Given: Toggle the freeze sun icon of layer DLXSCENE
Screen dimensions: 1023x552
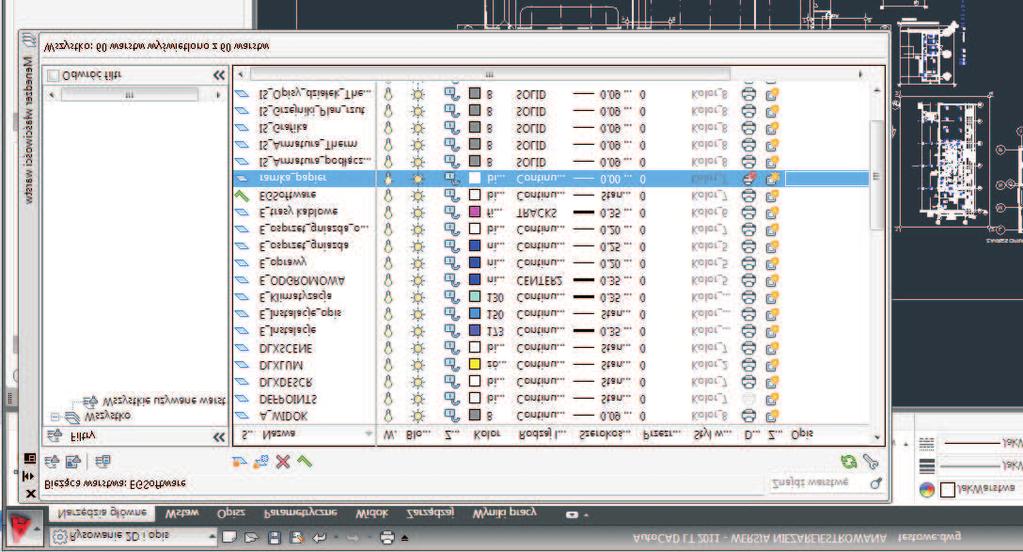Looking at the screenshot, I should coord(418,348).
